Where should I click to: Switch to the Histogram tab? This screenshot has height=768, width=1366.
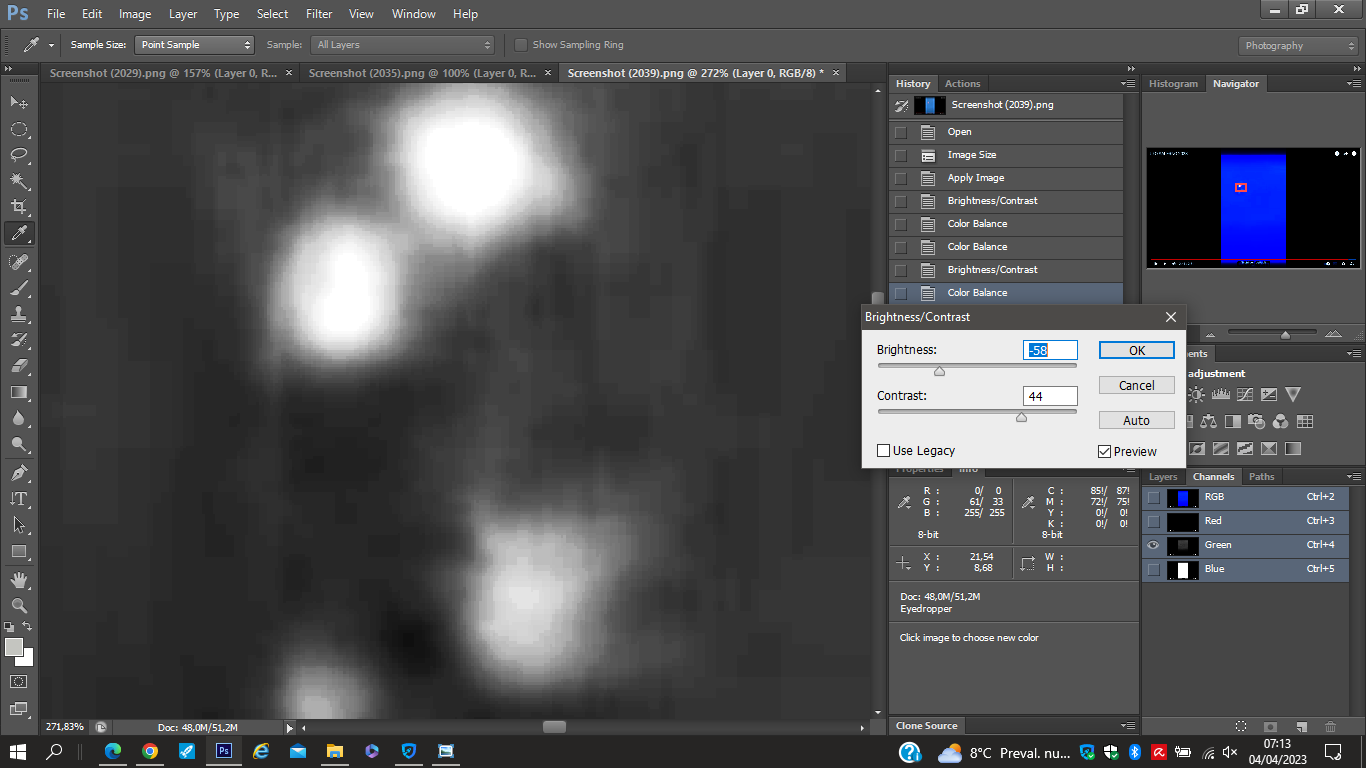[1173, 84]
